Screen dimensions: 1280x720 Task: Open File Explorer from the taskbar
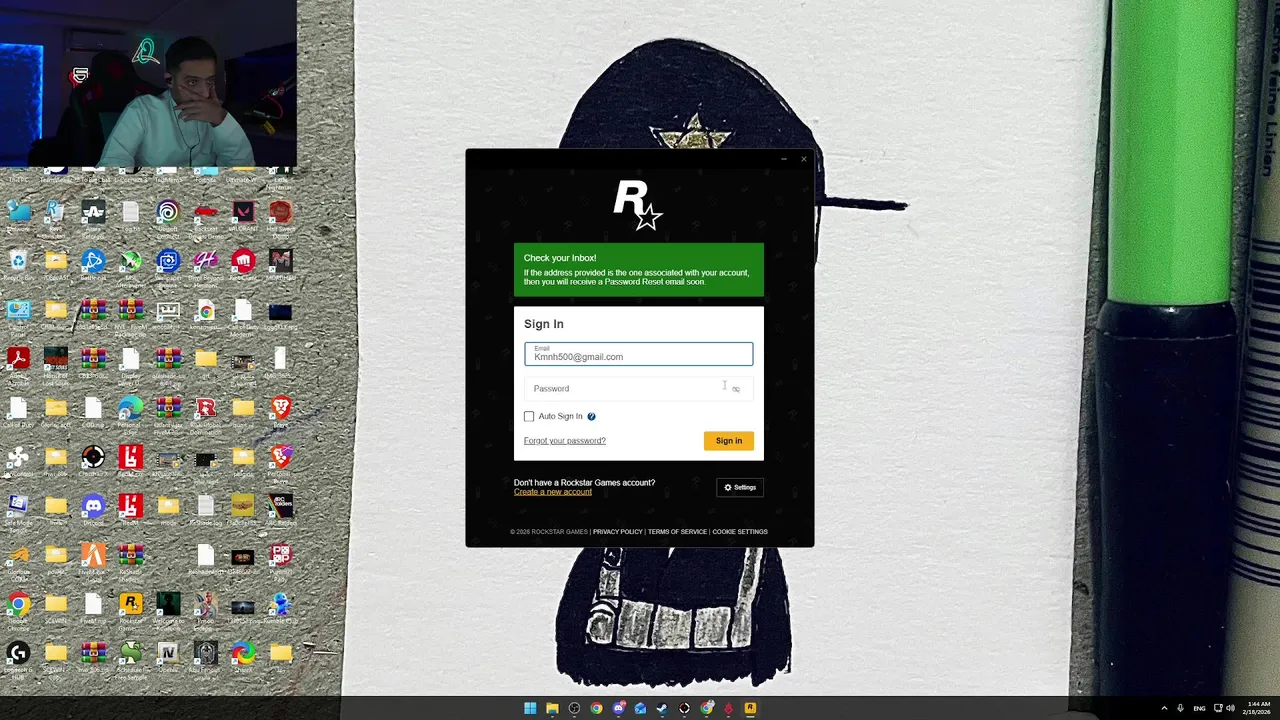[x=552, y=708]
